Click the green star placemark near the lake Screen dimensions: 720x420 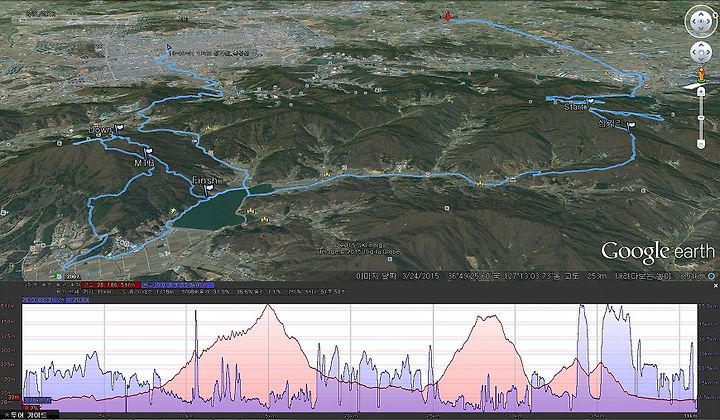point(173,211)
